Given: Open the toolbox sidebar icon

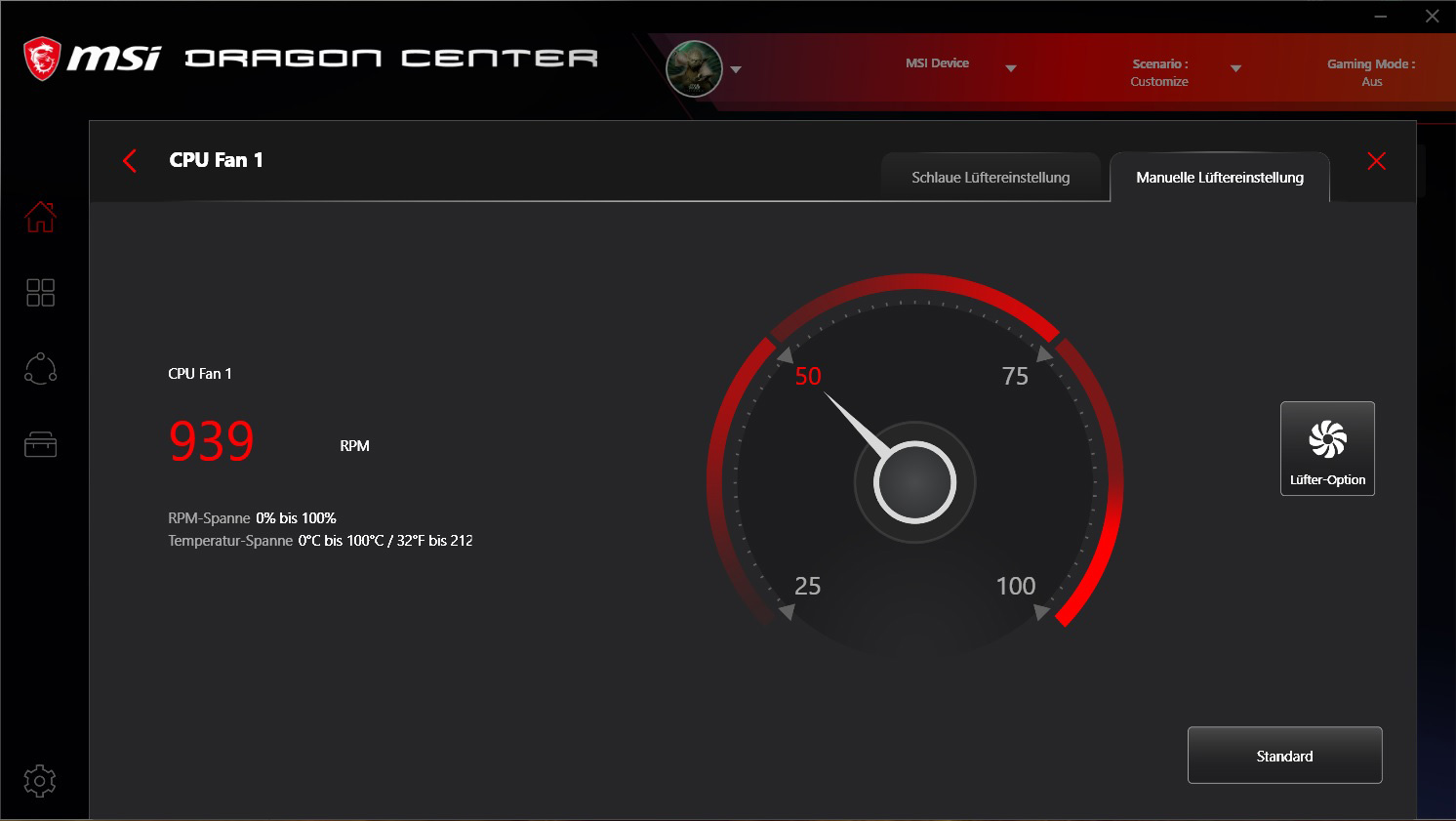Looking at the screenshot, I should (40, 445).
